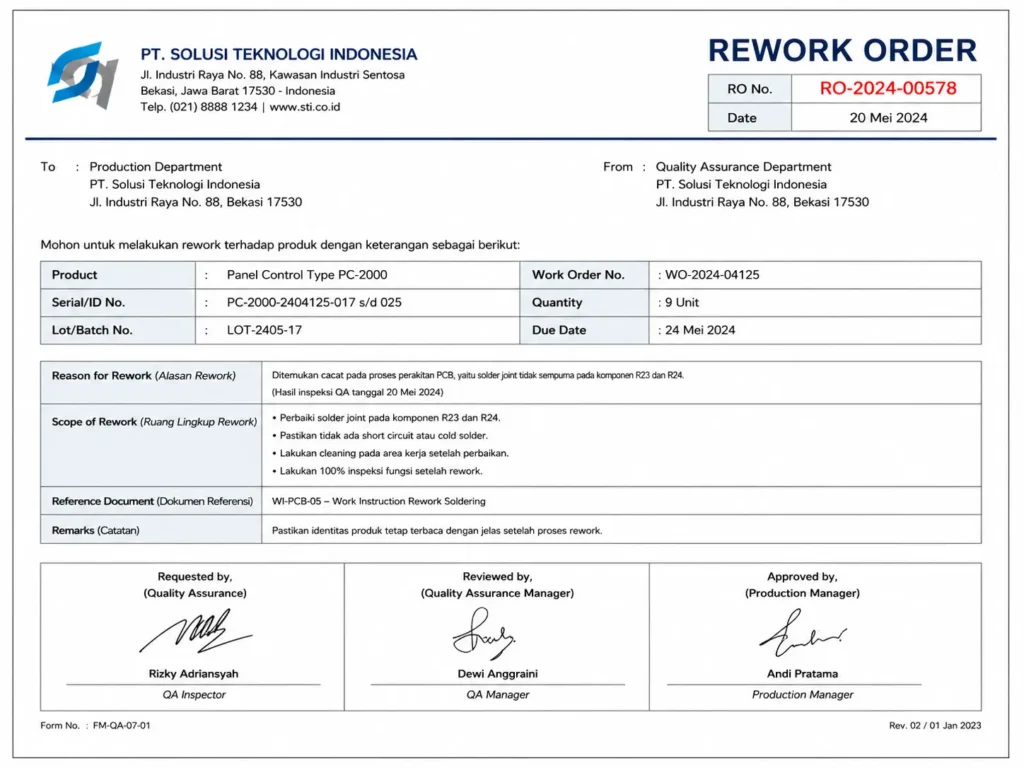
Task: Open the www.sti.co.id website address
Action: [305, 106]
